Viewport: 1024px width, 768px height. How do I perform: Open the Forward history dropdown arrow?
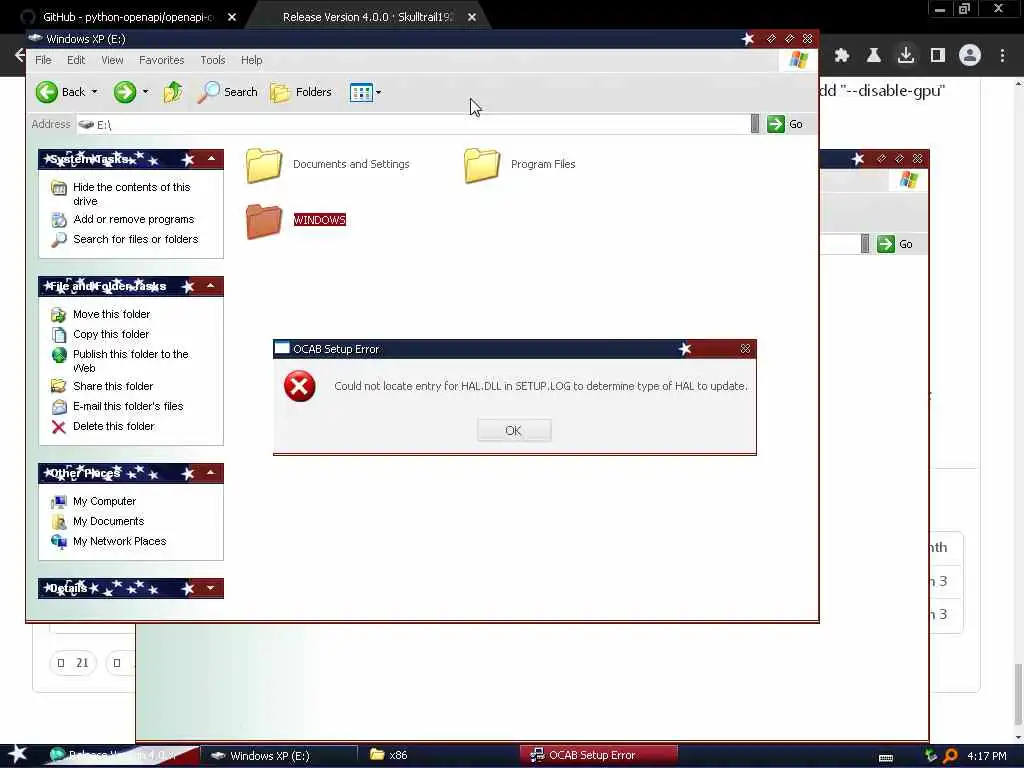tap(146, 92)
